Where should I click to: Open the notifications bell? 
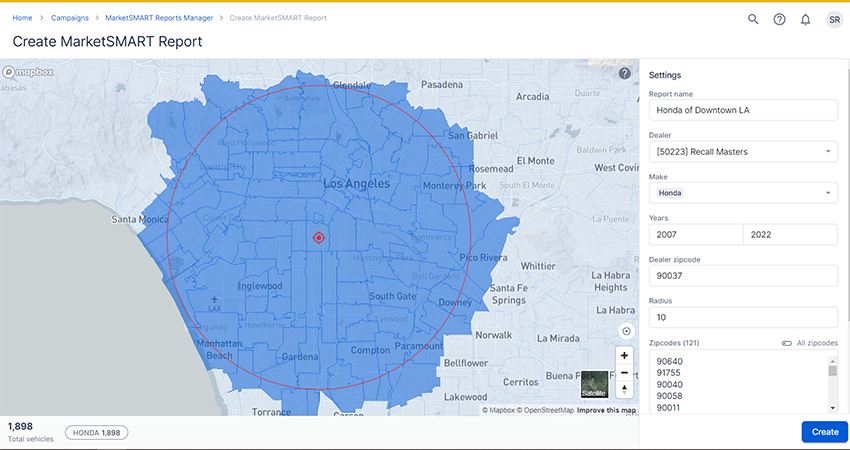click(x=806, y=20)
